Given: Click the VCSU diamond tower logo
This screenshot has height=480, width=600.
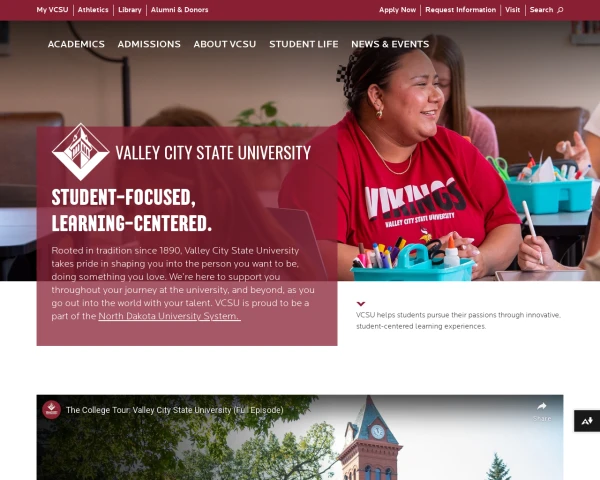Looking at the screenshot, I should coord(80,152).
